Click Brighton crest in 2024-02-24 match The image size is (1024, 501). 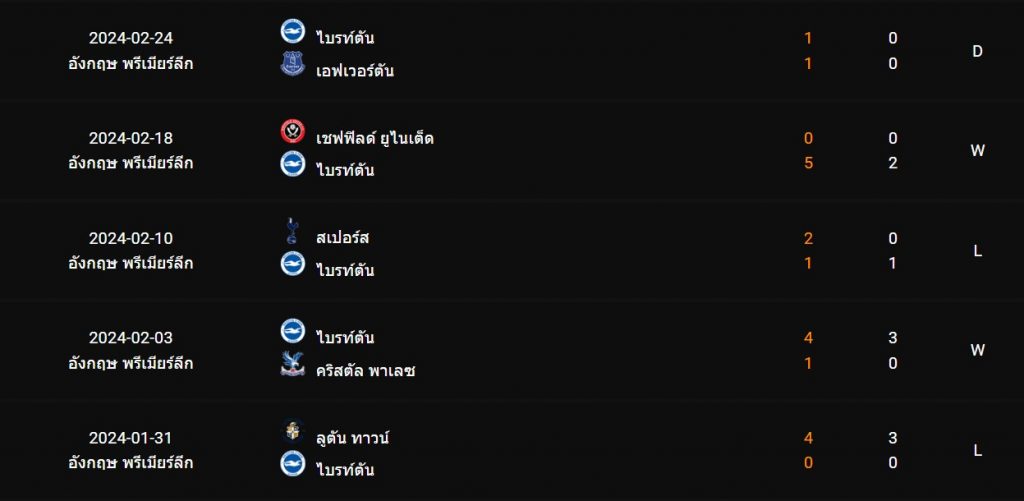pyautogui.click(x=292, y=32)
